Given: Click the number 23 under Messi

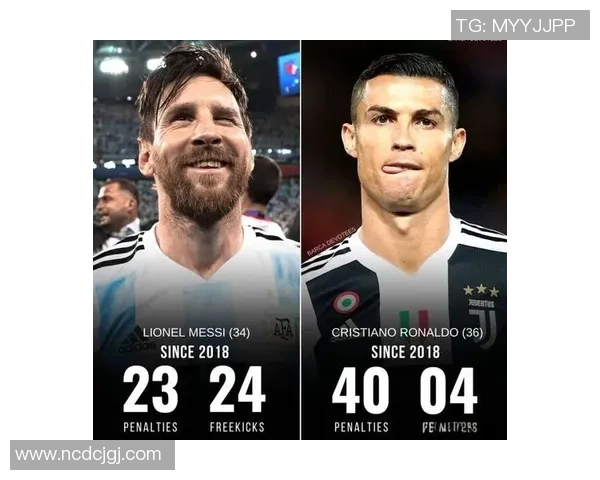Looking at the screenshot, I should (151, 389).
